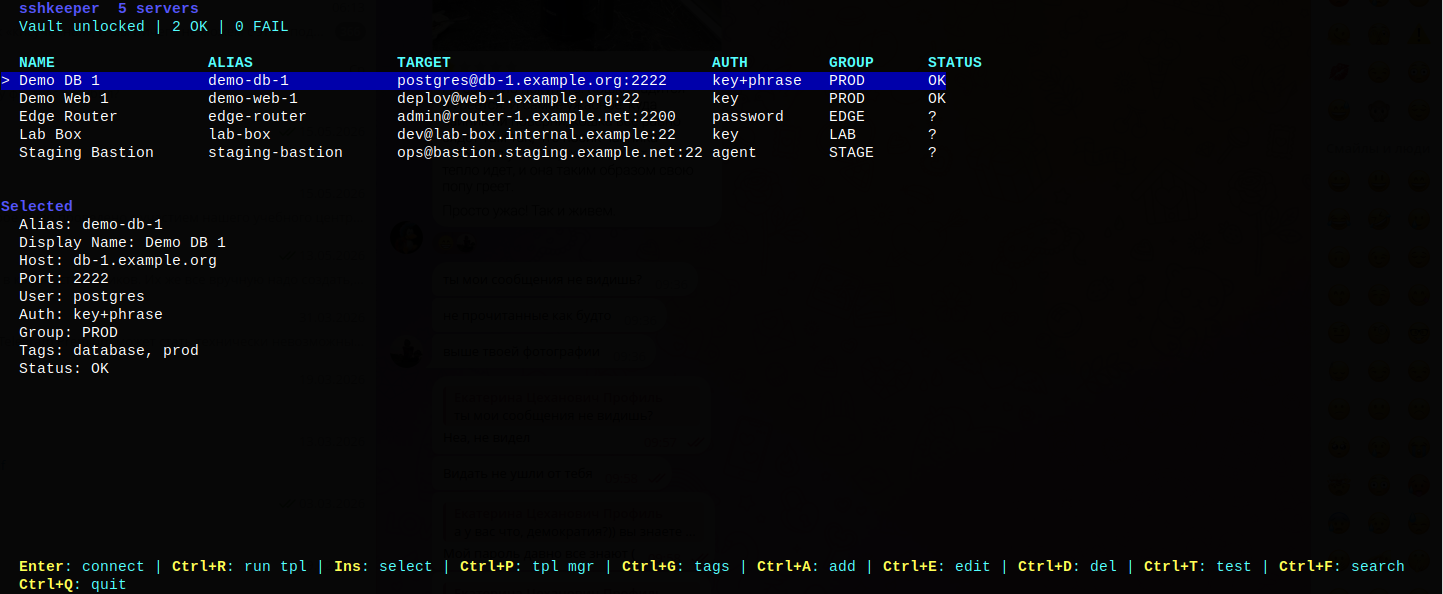Click target ops@bastion.staging.example.net:22
The image size is (1443, 594).
(x=550, y=152)
